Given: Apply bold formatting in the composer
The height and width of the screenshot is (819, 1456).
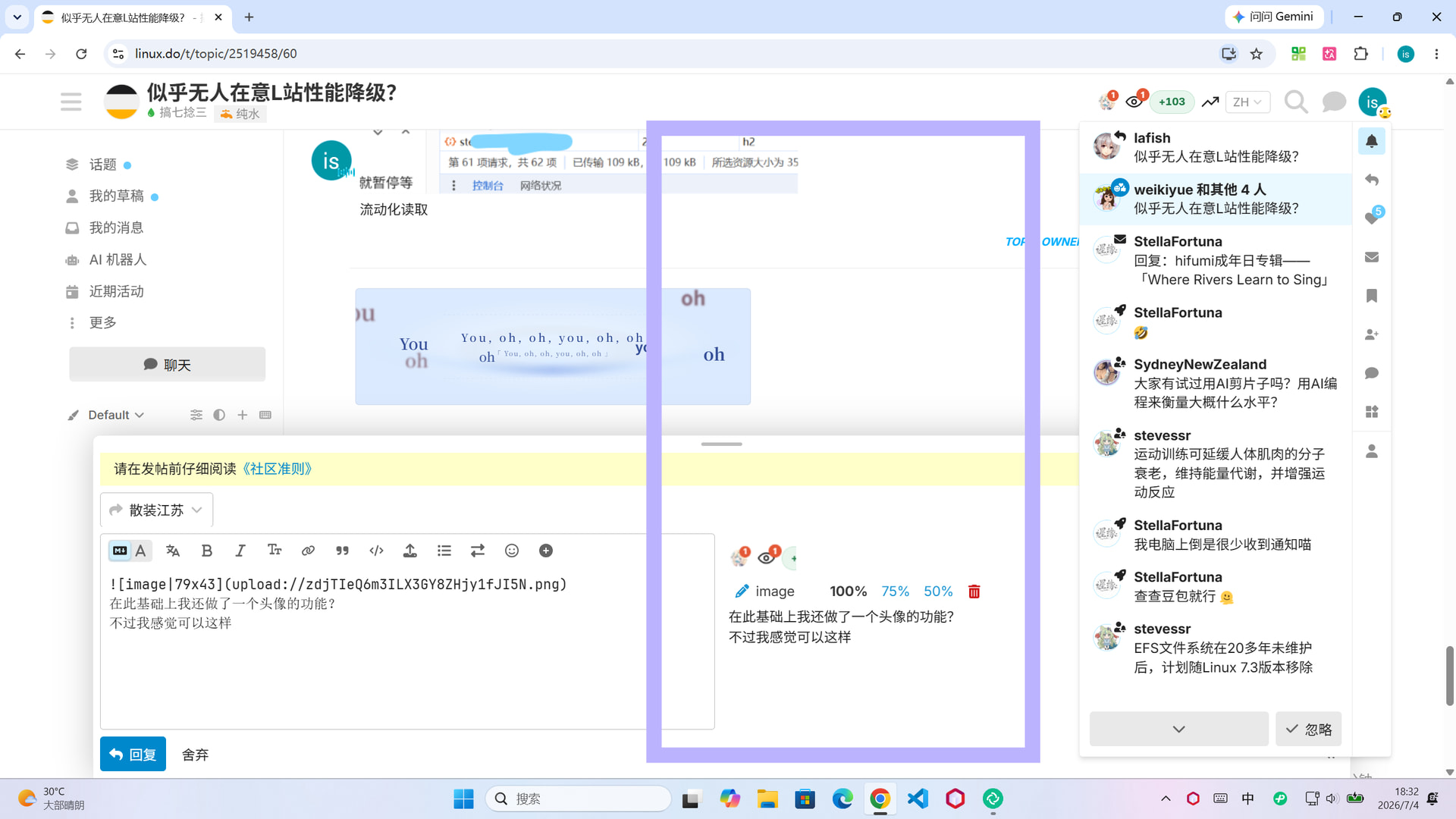Looking at the screenshot, I should coord(206,551).
